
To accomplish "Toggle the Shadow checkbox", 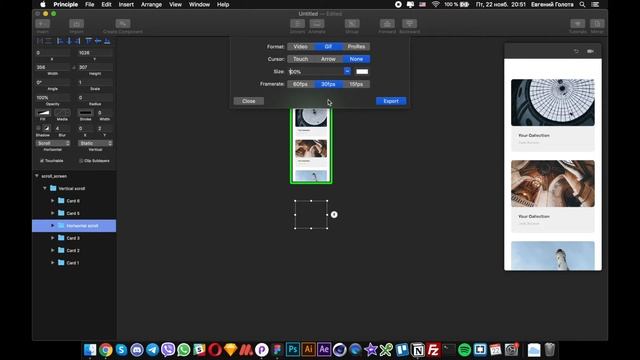I will 38,128.
